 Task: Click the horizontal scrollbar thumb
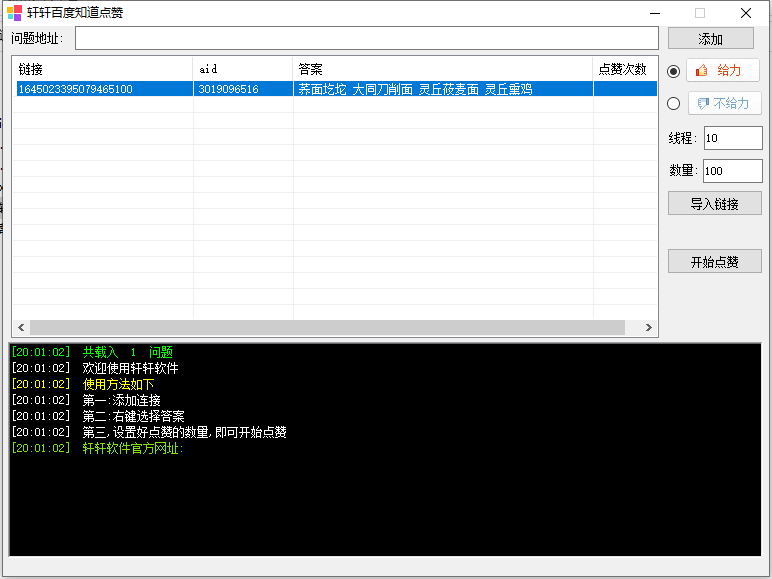coord(327,327)
